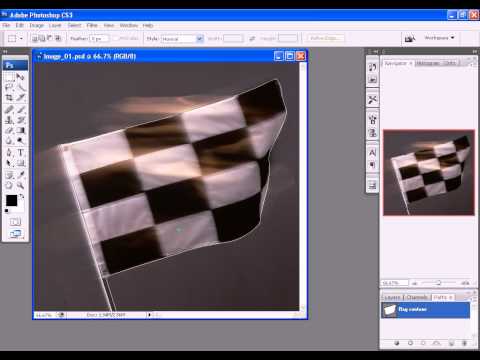Click the Navigator zoom slider

pos(439,283)
